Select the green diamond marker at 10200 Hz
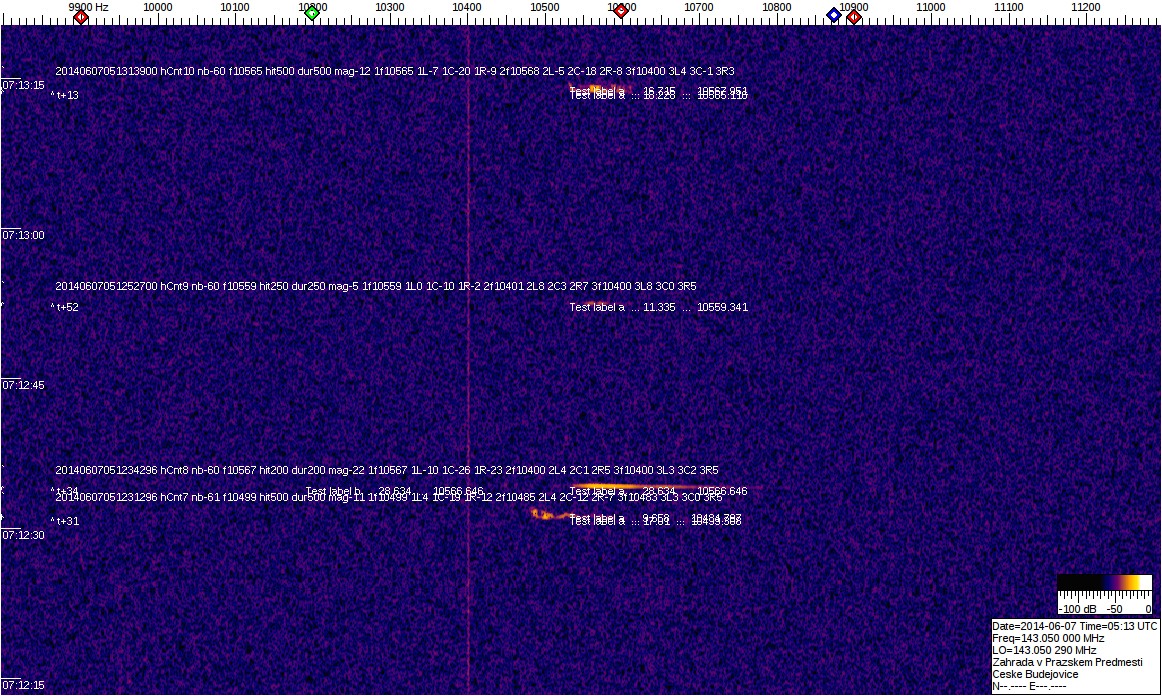The width and height of the screenshot is (1162, 696). tap(312, 13)
